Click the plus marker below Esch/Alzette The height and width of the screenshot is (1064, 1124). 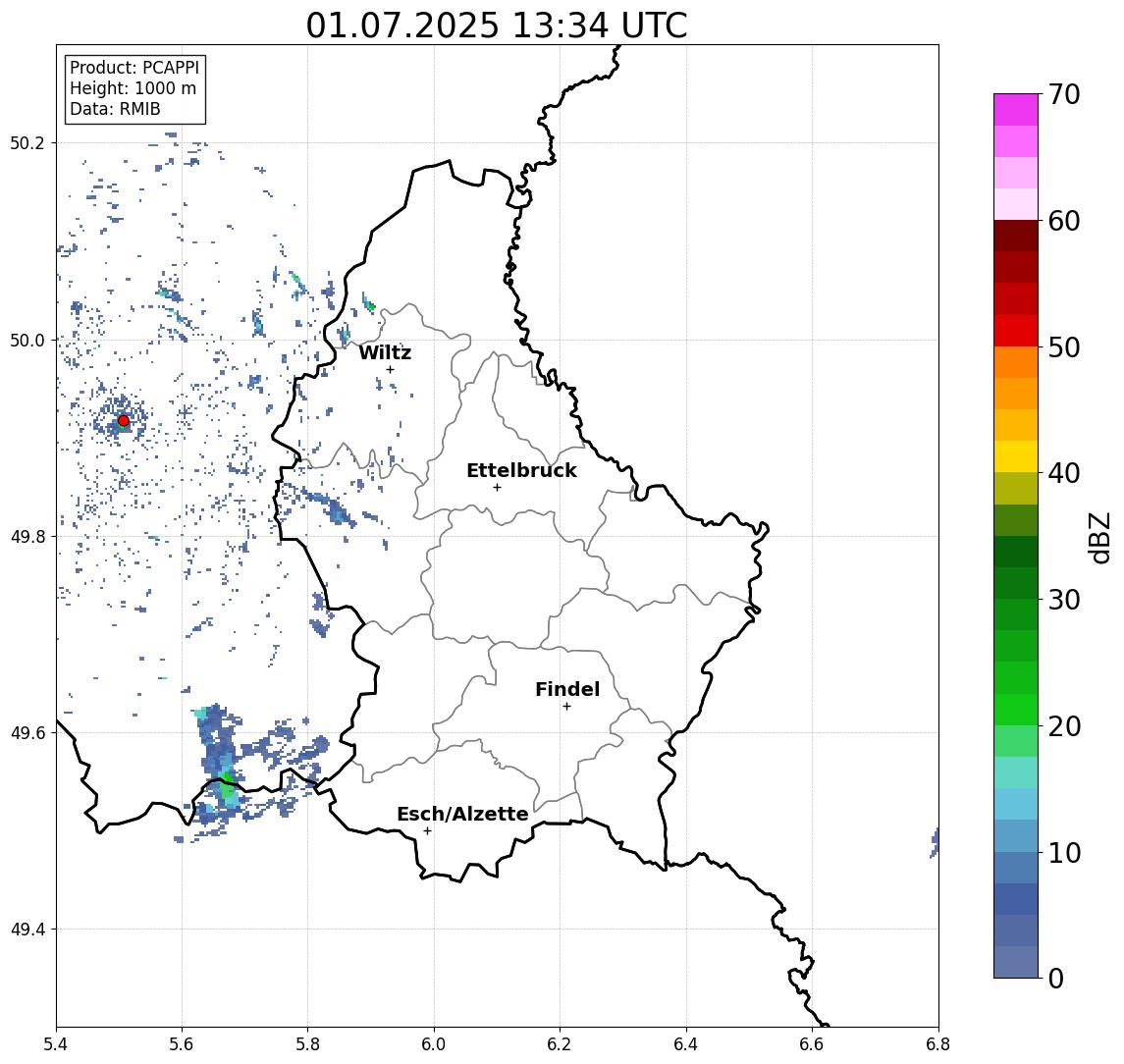click(x=427, y=831)
